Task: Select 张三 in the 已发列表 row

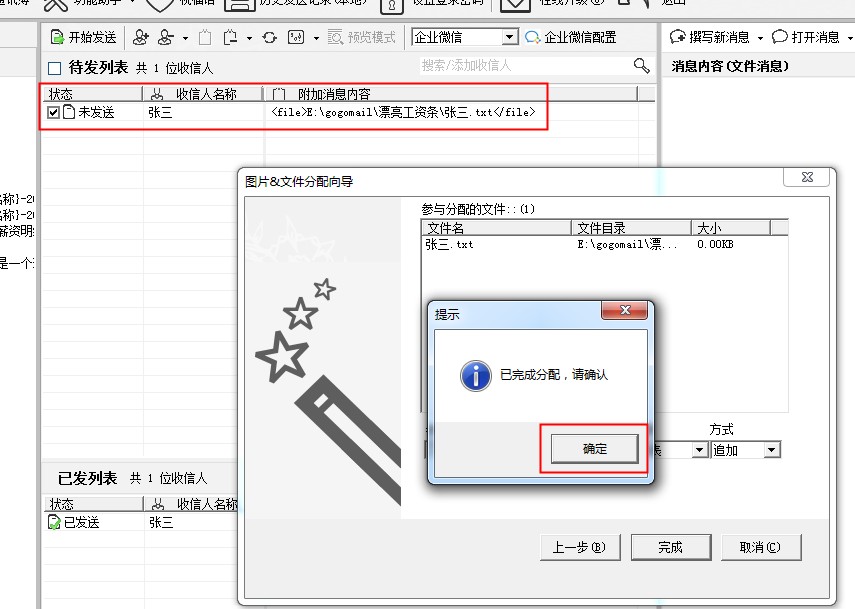Action: (161, 522)
